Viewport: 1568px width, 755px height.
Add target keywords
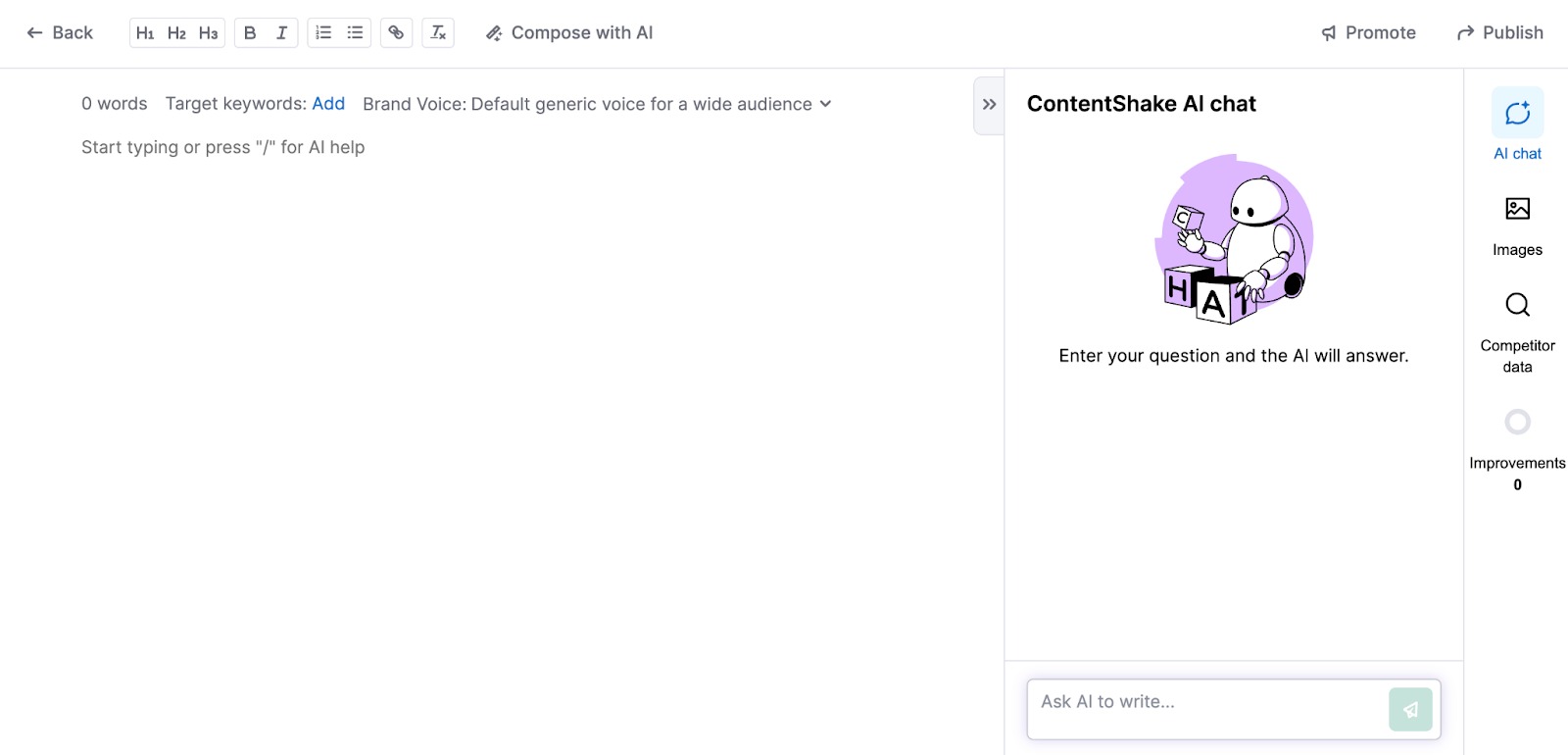coord(328,104)
